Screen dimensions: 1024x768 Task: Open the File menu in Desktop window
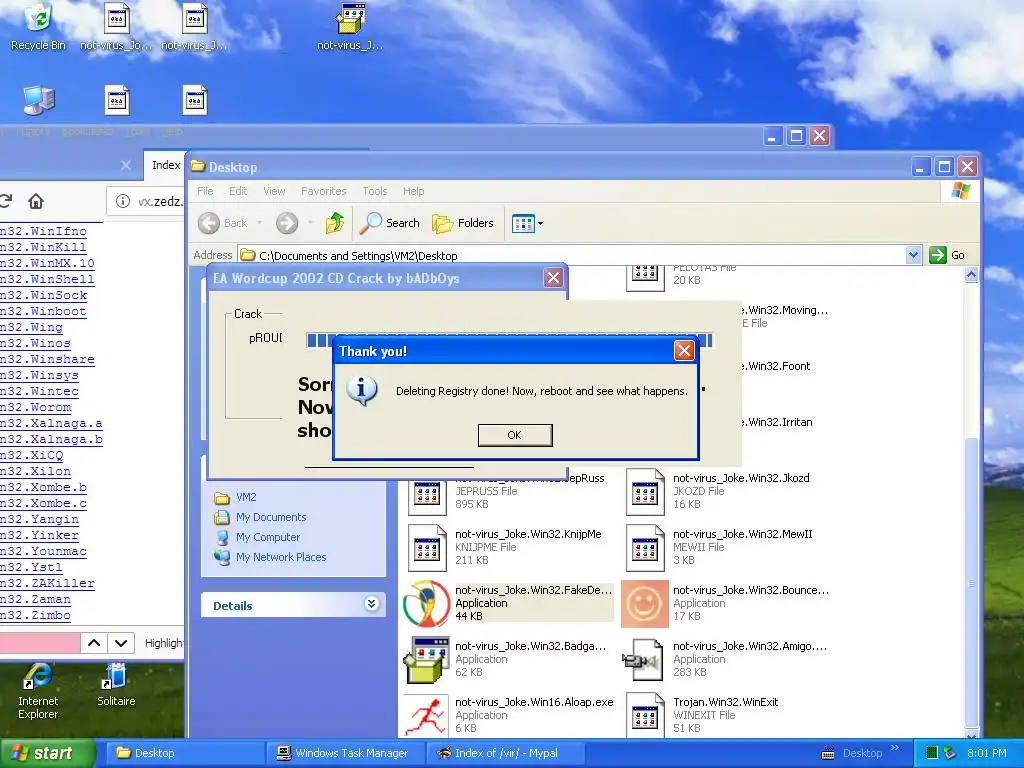click(205, 191)
